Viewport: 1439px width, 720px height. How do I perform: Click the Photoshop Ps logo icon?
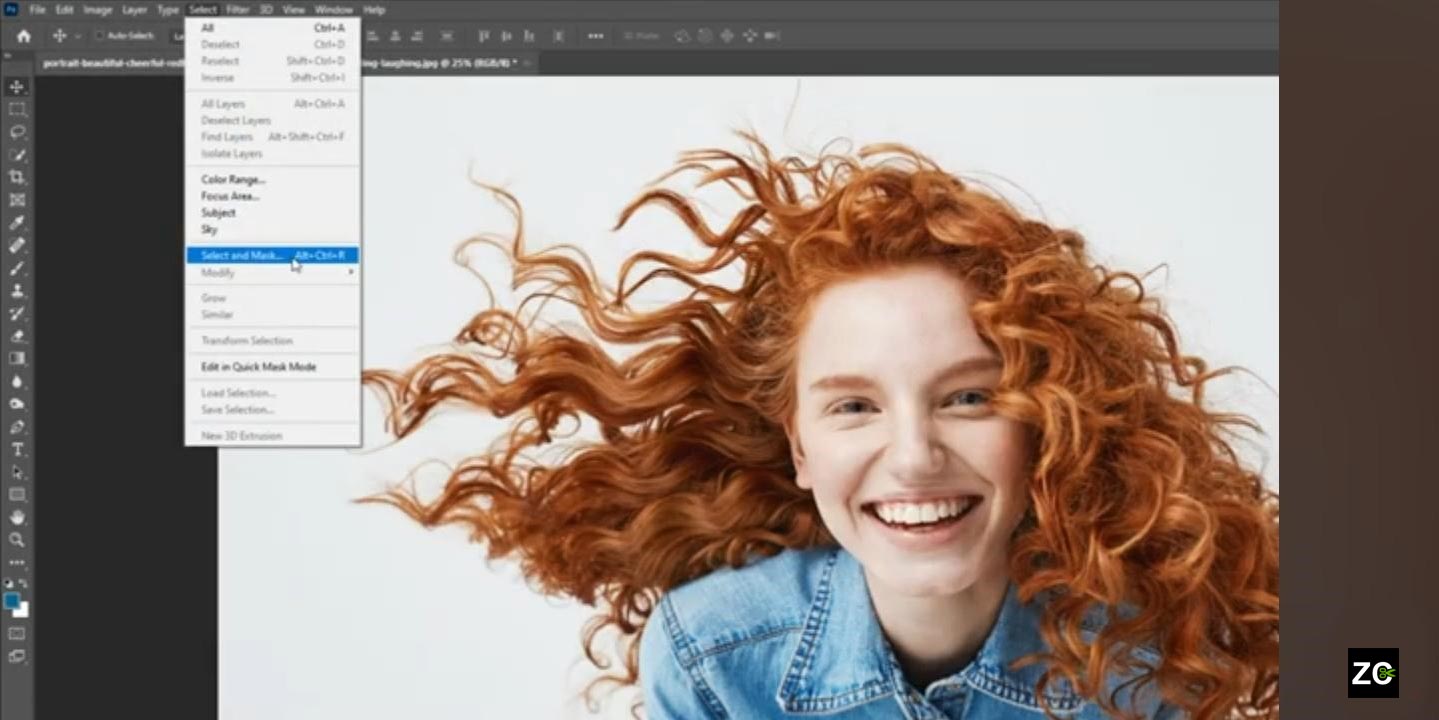pyautogui.click(x=11, y=9)
